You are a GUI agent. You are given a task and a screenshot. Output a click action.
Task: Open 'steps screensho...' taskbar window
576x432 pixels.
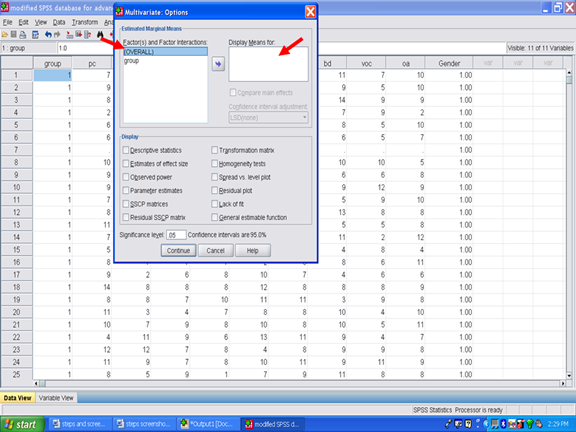click(144, 424)
